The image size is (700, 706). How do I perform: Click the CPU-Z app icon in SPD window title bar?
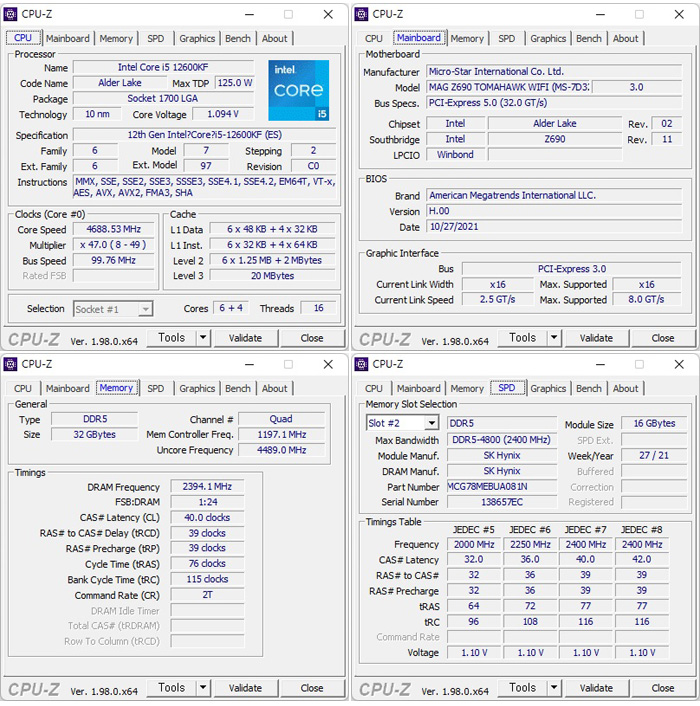click(361, 364)
